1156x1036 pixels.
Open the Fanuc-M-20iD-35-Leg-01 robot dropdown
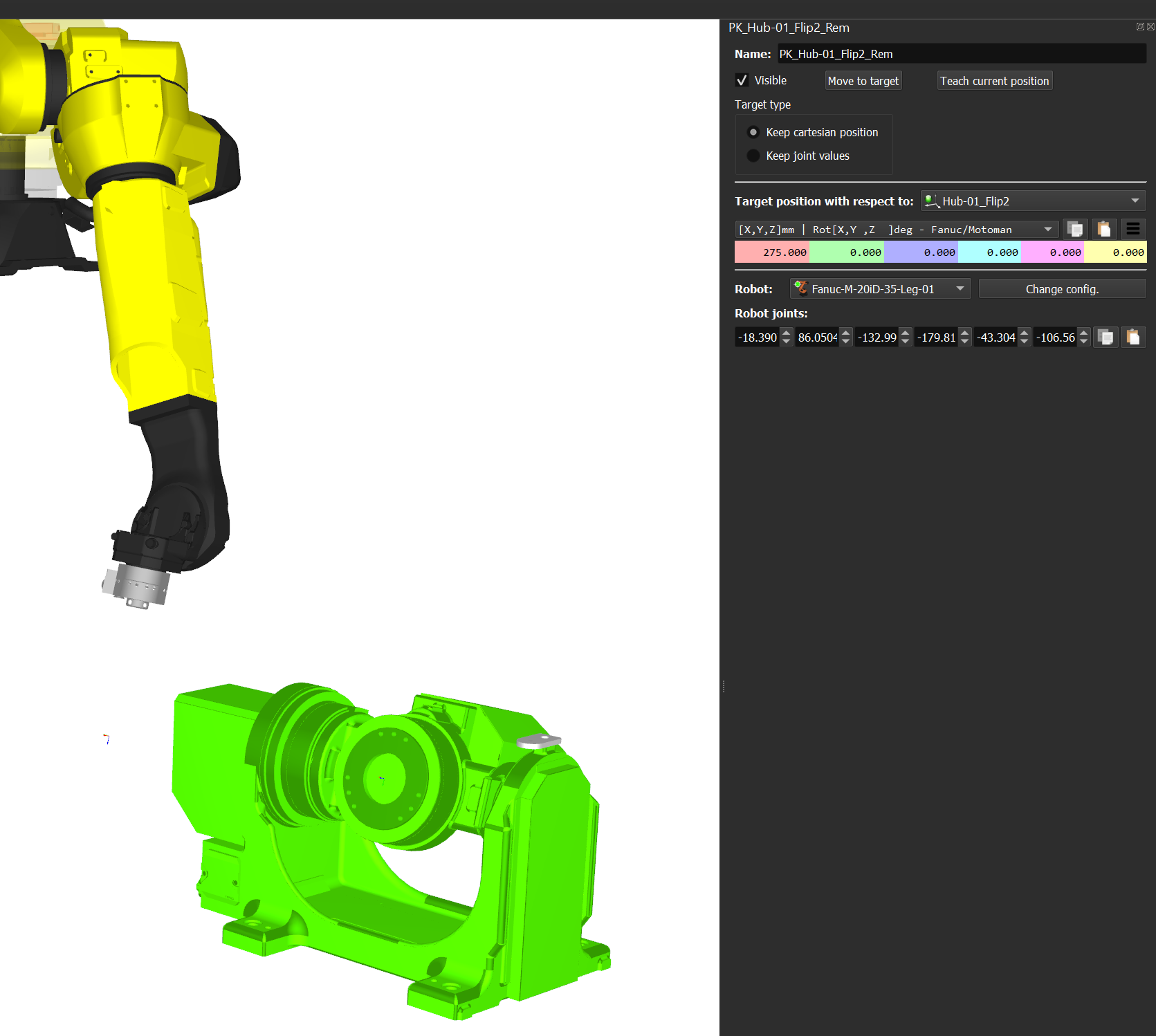point(880,289)
